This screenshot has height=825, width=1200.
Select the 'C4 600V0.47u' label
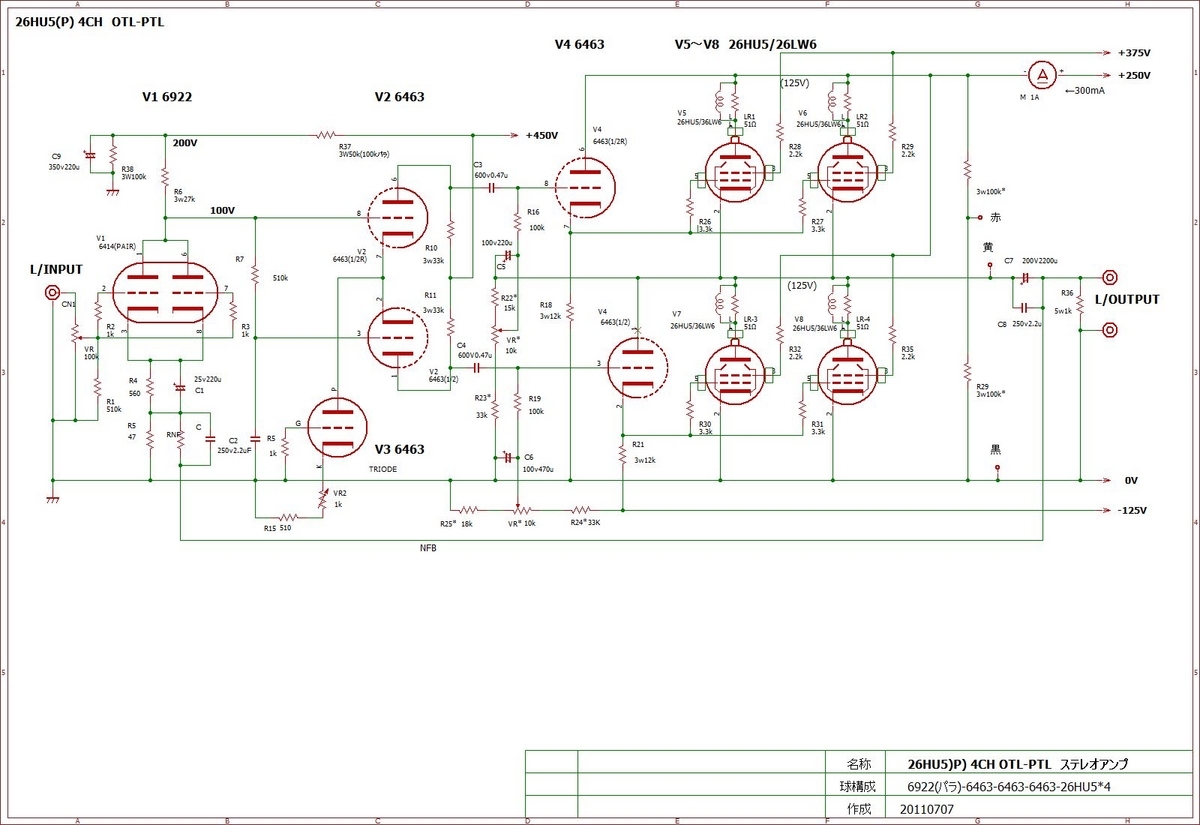tap(474, 350)
